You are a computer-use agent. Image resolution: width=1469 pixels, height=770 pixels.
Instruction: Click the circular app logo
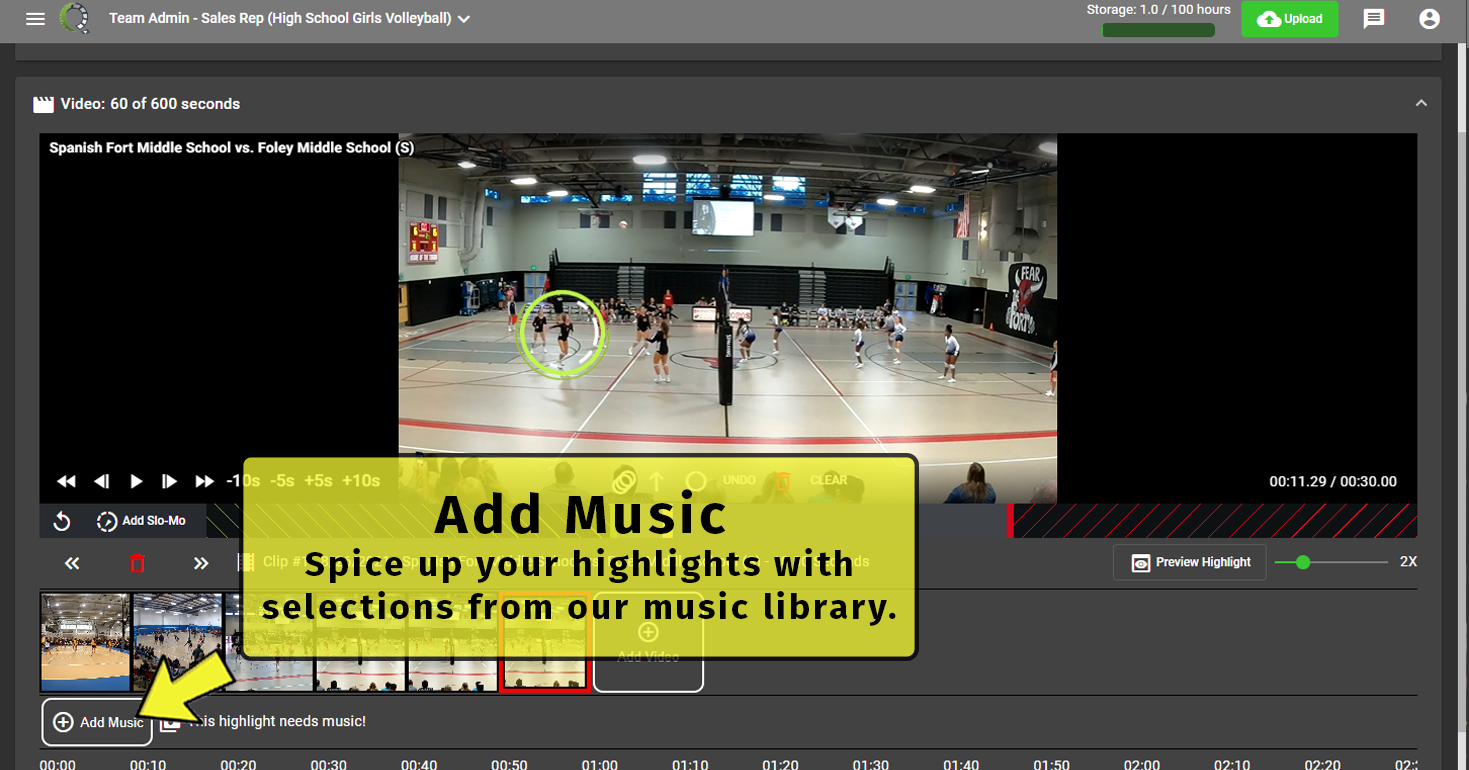(75, 18)
